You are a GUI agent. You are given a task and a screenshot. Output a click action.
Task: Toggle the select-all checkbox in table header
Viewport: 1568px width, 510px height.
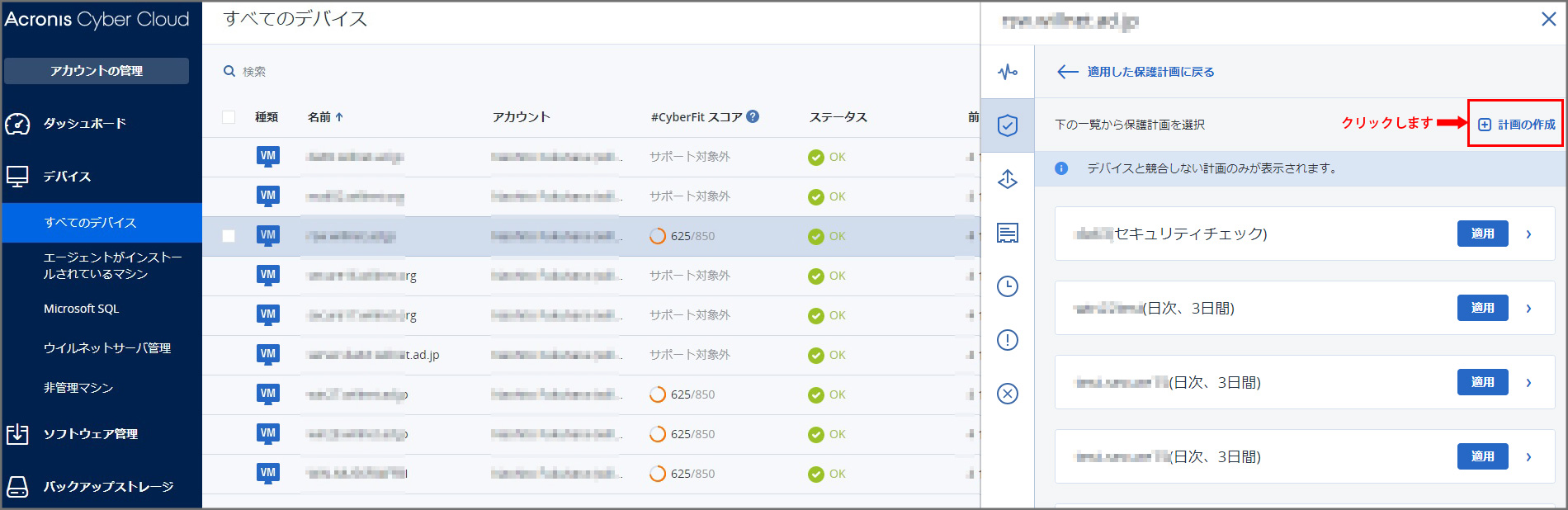click(229, 117)
